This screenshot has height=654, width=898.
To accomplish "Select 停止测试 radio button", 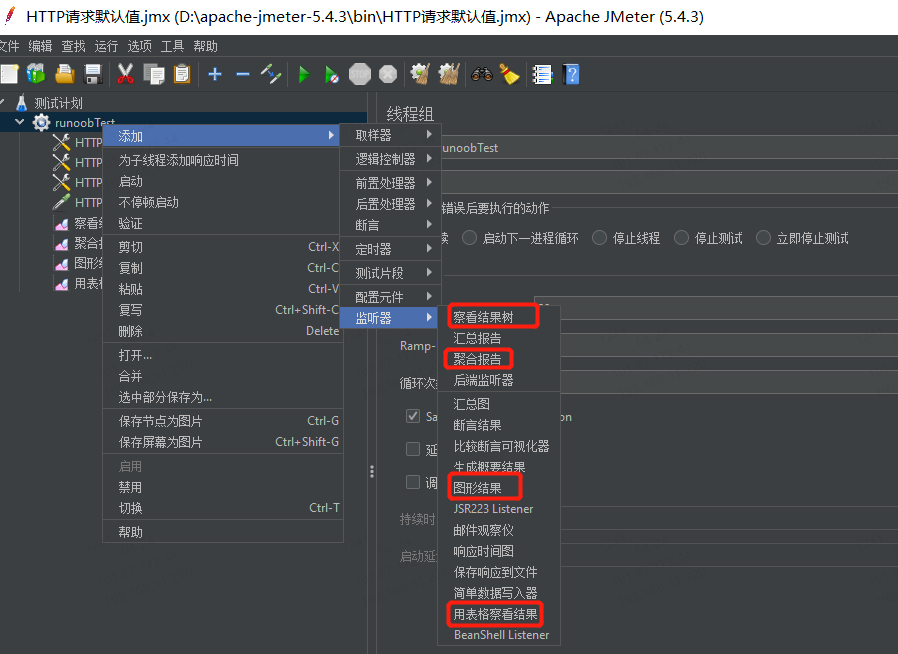I will coord(682,238).
